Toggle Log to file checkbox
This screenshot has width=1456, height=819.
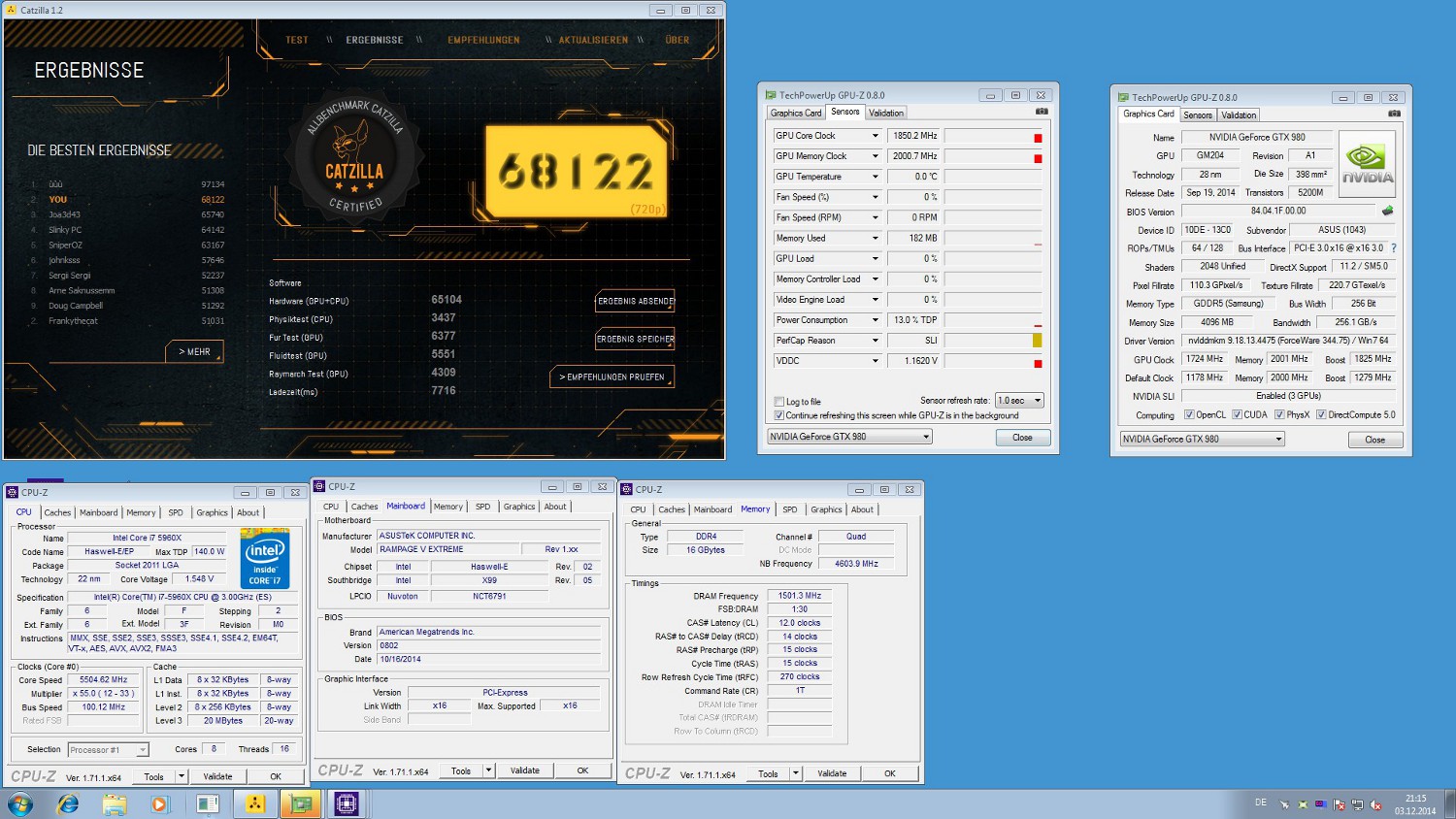[778, 402]
